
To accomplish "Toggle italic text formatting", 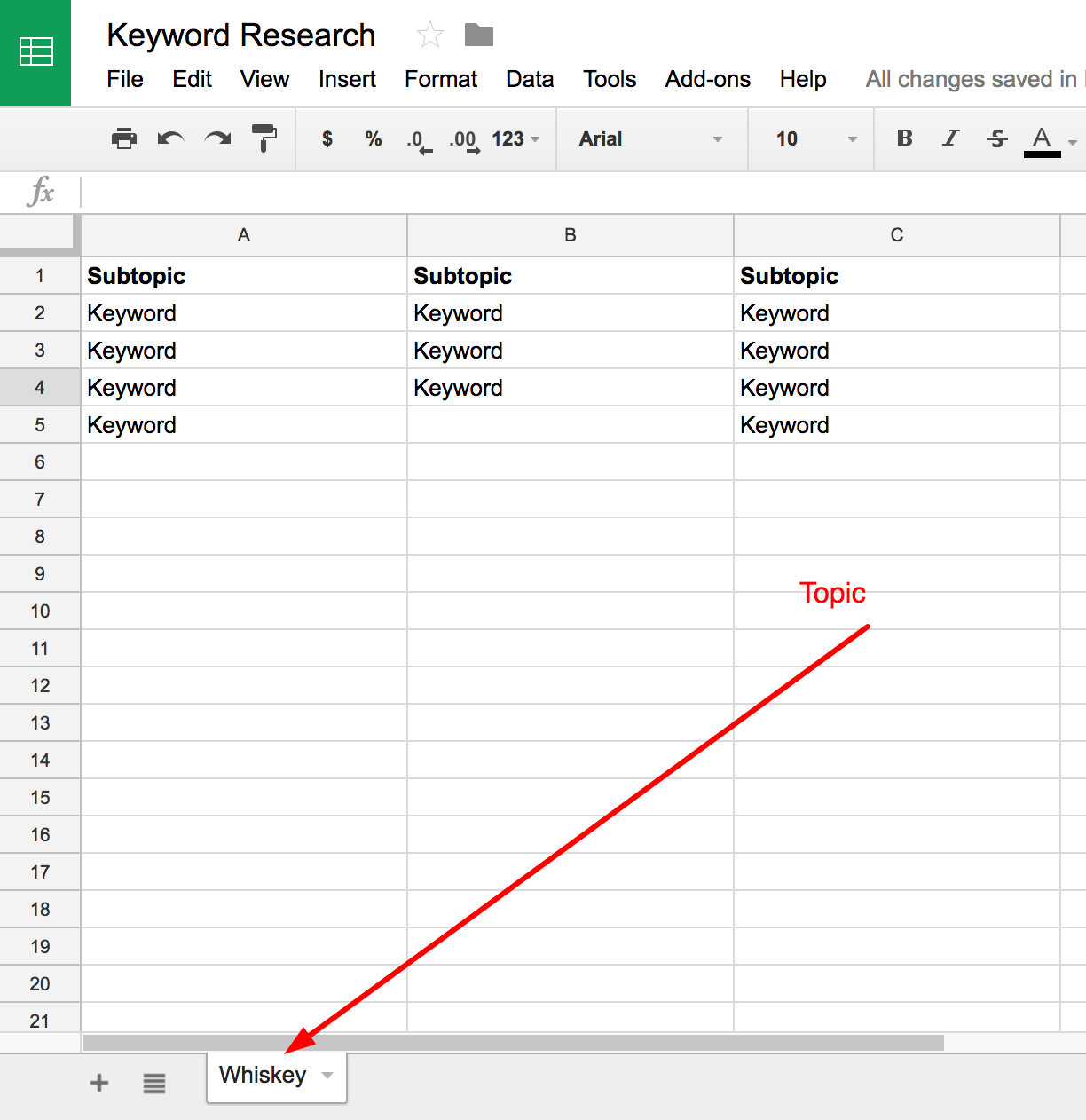I will [950, 138].
